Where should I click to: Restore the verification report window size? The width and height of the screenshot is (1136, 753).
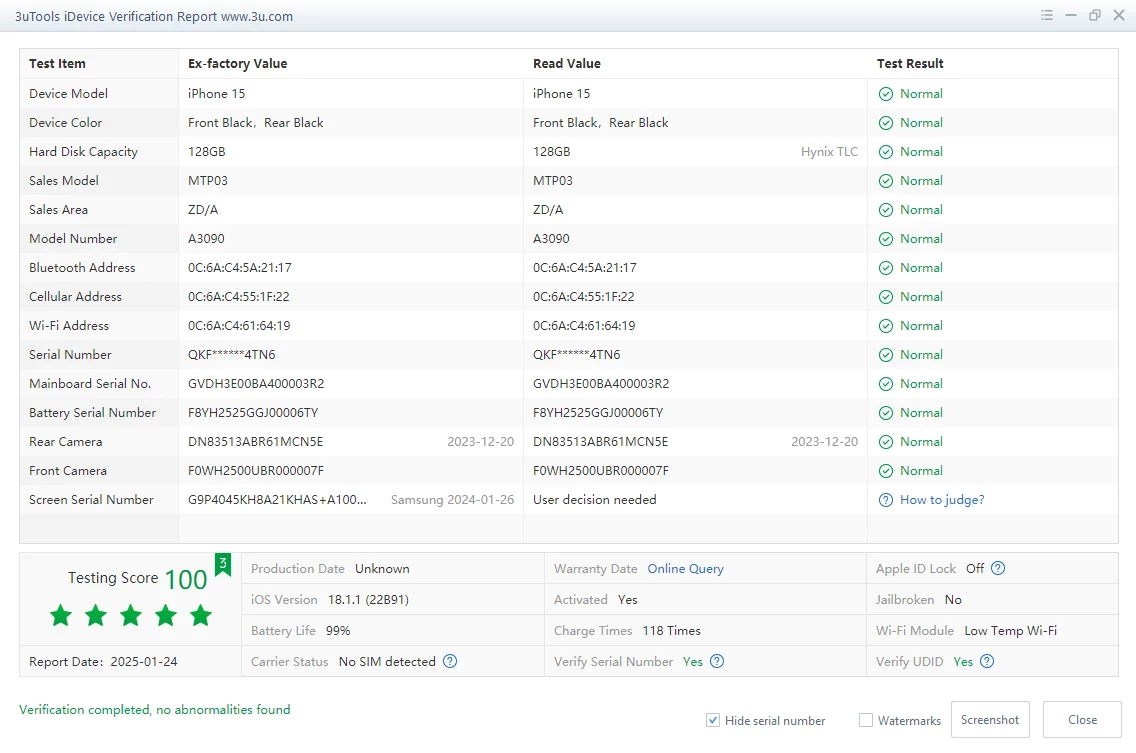coord(1095,15)
